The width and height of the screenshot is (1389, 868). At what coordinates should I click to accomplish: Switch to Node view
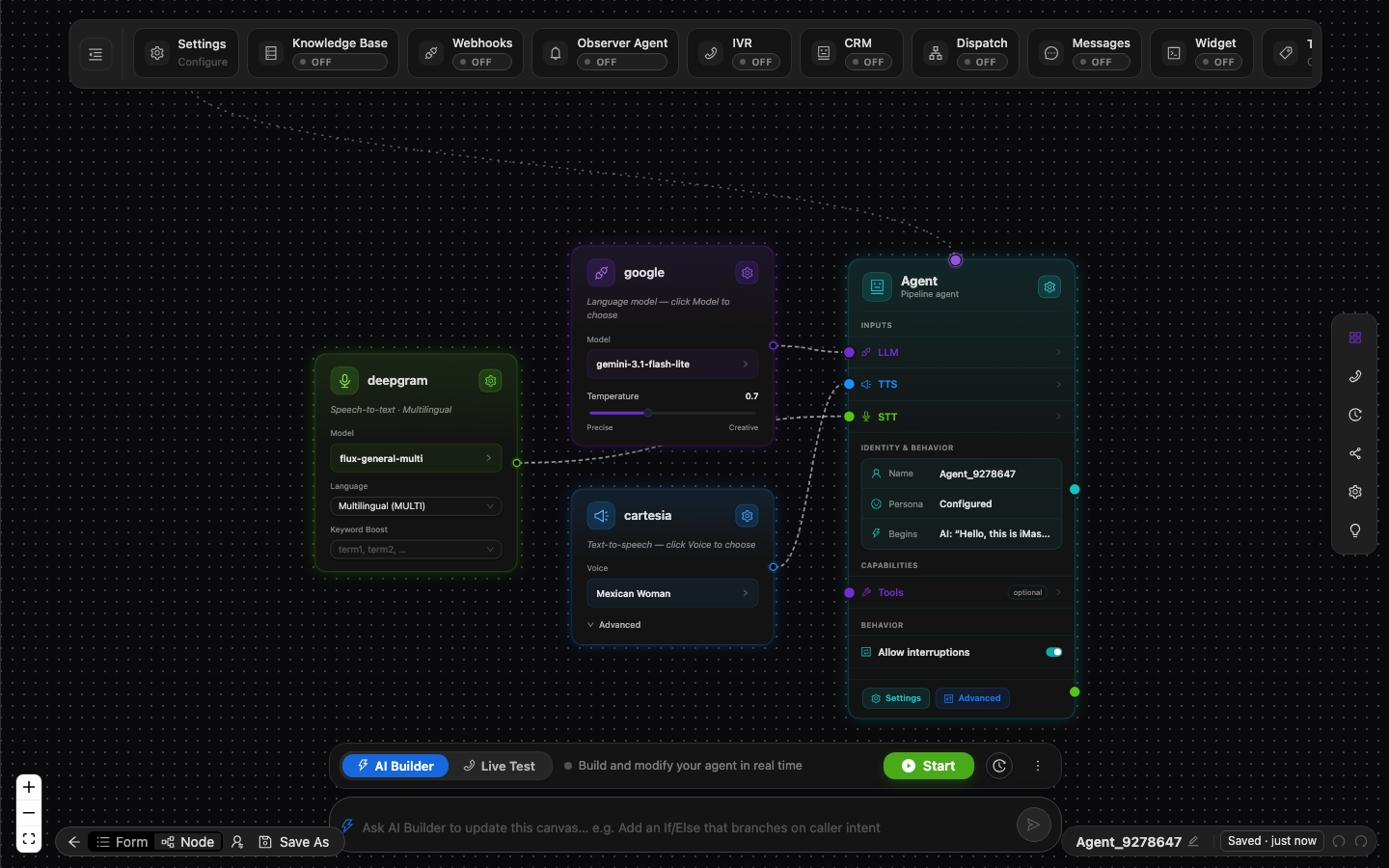click(x=188, y=842)
